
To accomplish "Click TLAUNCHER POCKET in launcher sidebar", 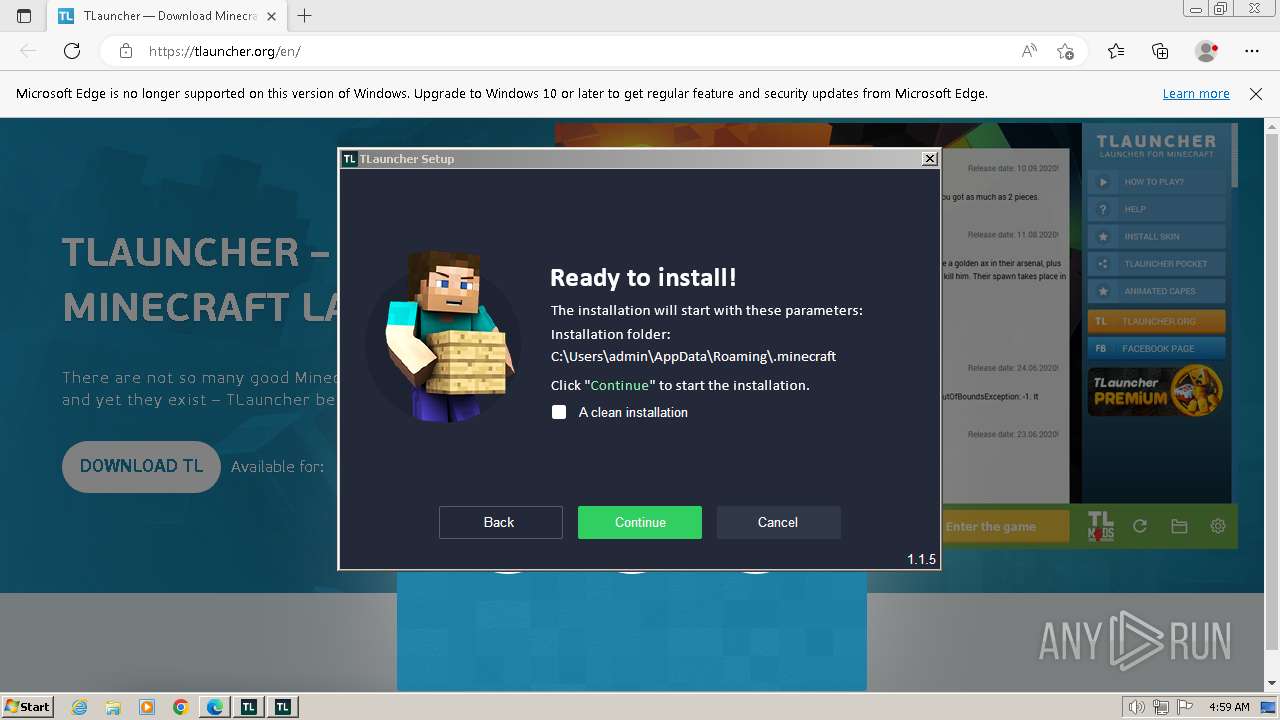I will tap(1158, 264).
